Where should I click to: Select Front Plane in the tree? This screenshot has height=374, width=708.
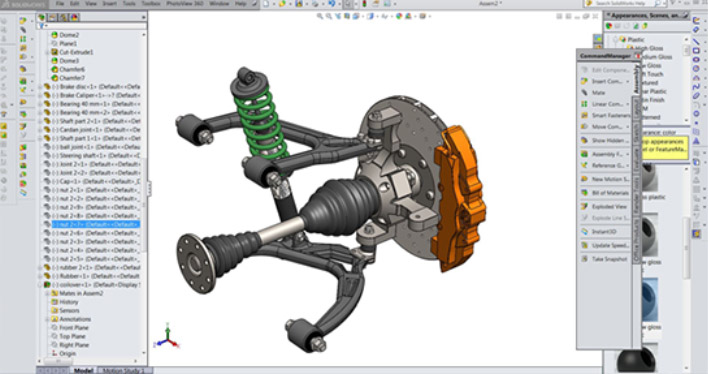coord(74,328)
